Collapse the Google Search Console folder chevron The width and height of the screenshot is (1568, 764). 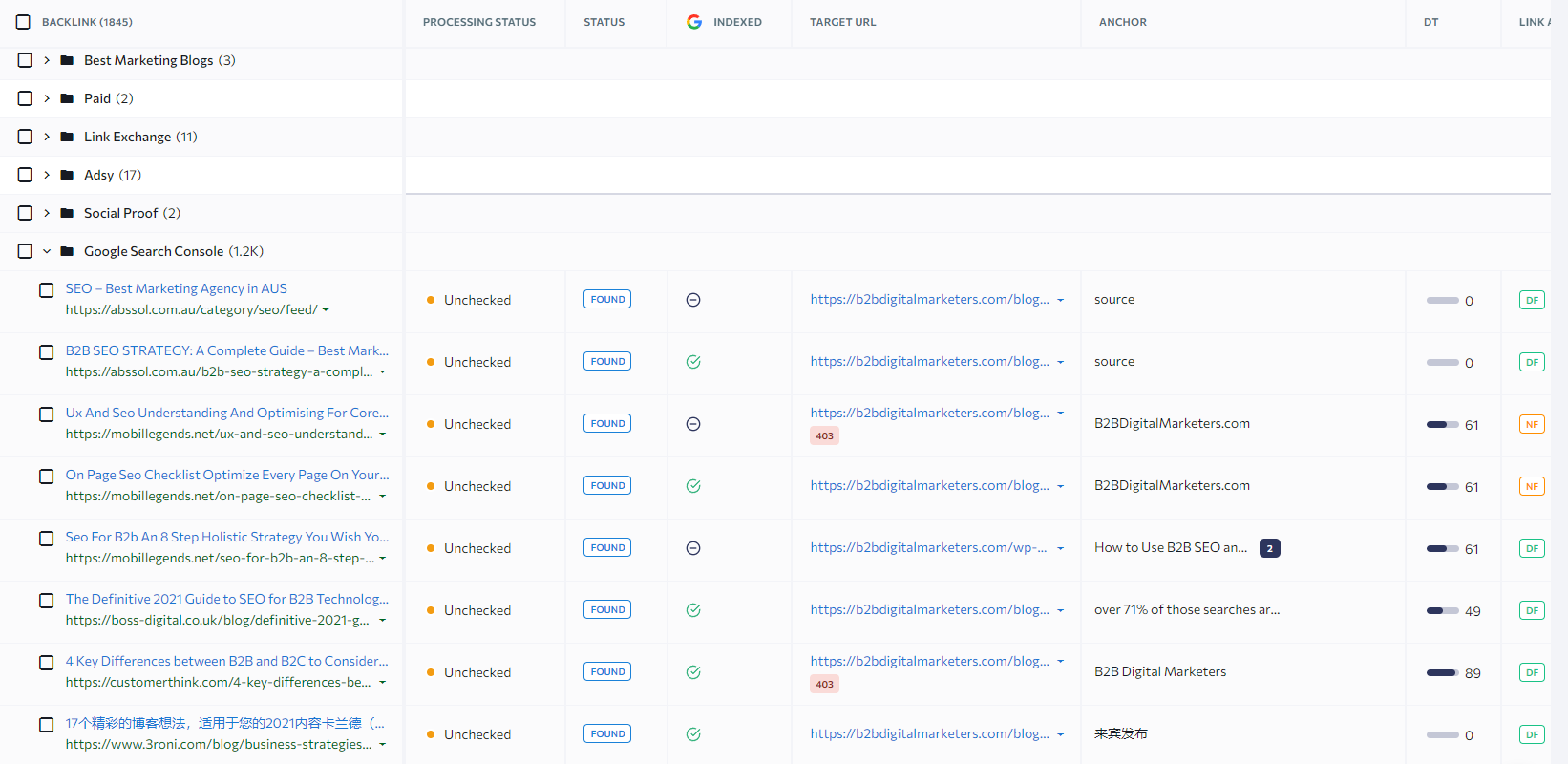tap(47, 251)
